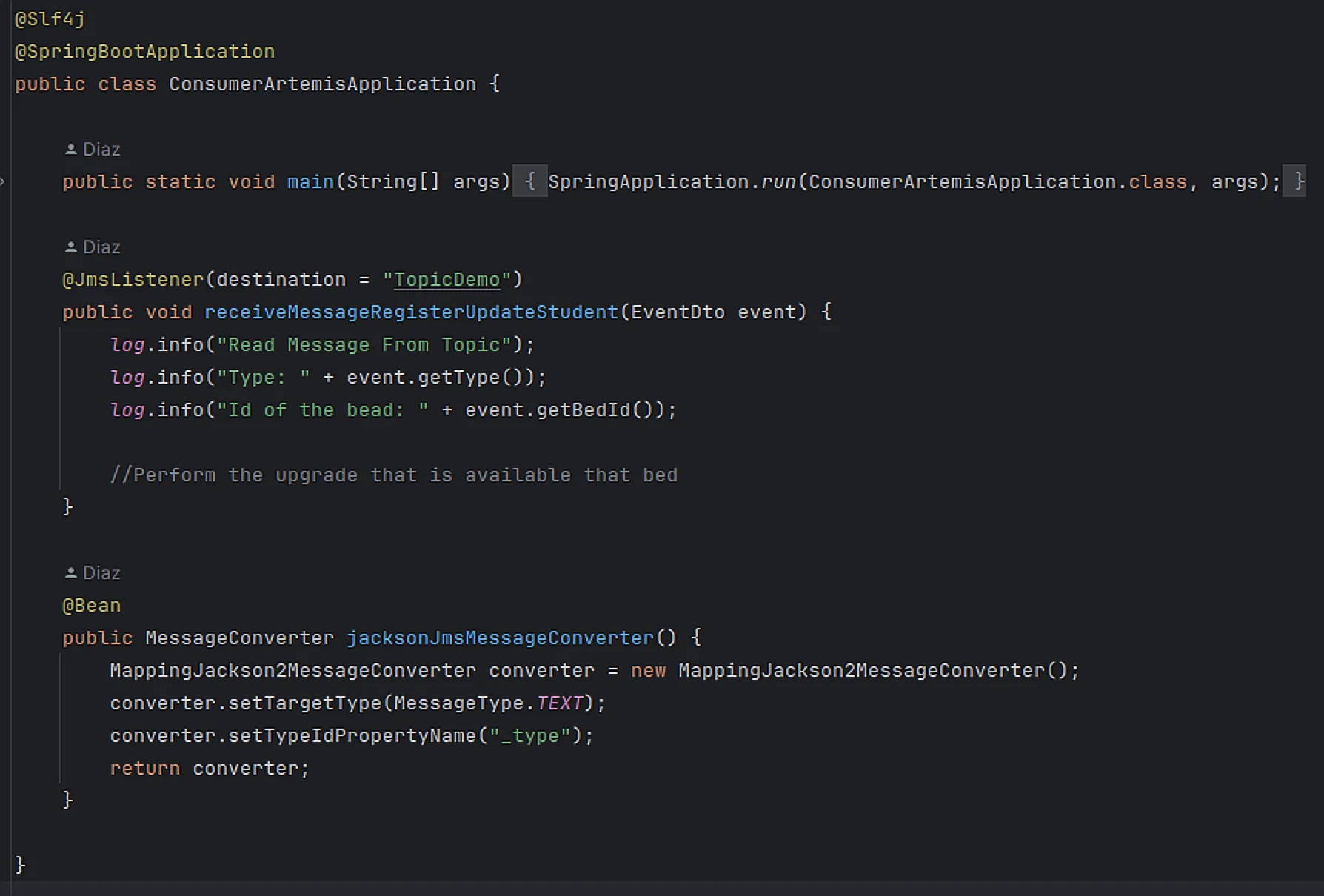1324x896 pixels.
Task: Click jacksonJmsMessageConverter method name
Action: (x=501, y=638)
